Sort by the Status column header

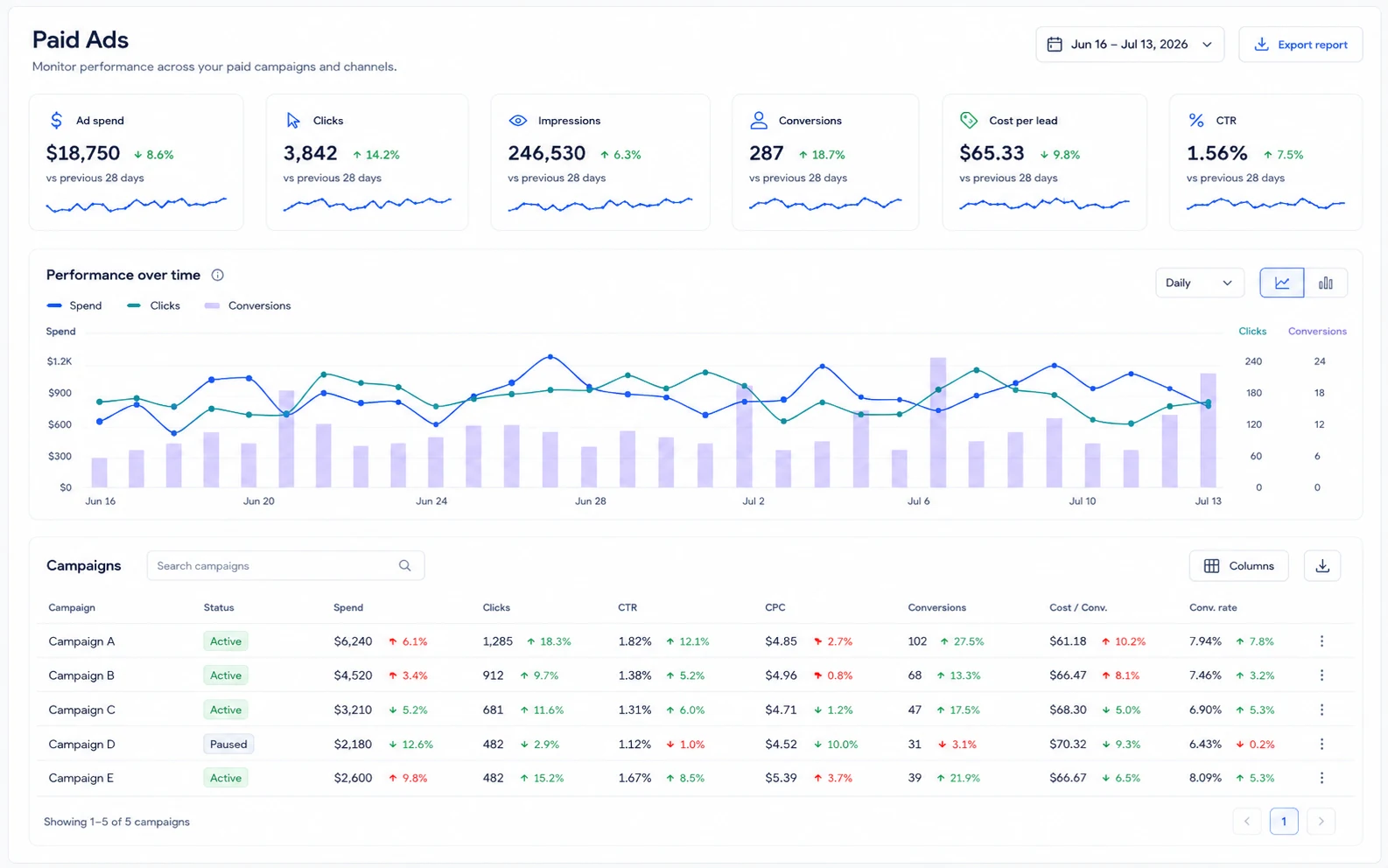pos(219,607)
